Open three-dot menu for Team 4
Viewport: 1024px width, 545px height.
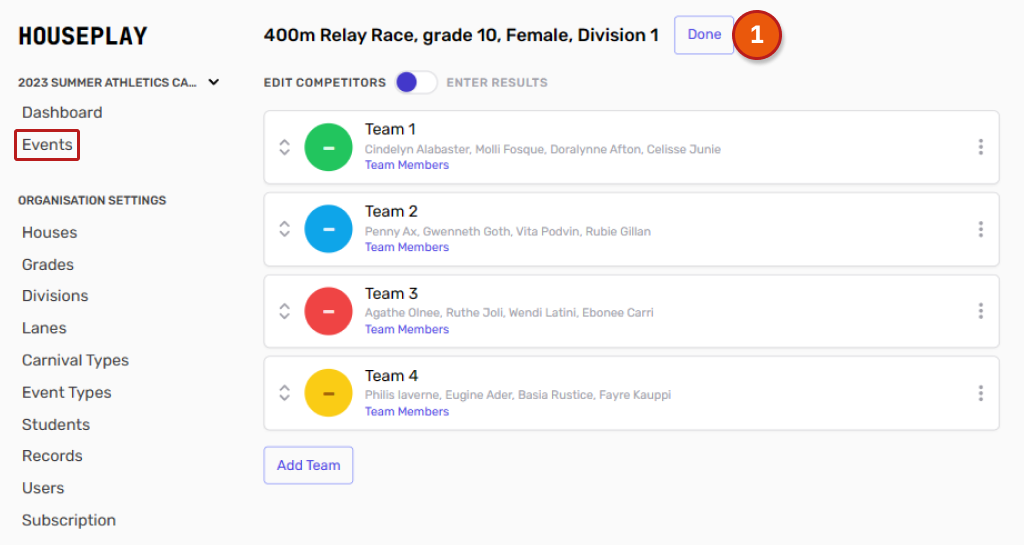click(x=980, y=393)
